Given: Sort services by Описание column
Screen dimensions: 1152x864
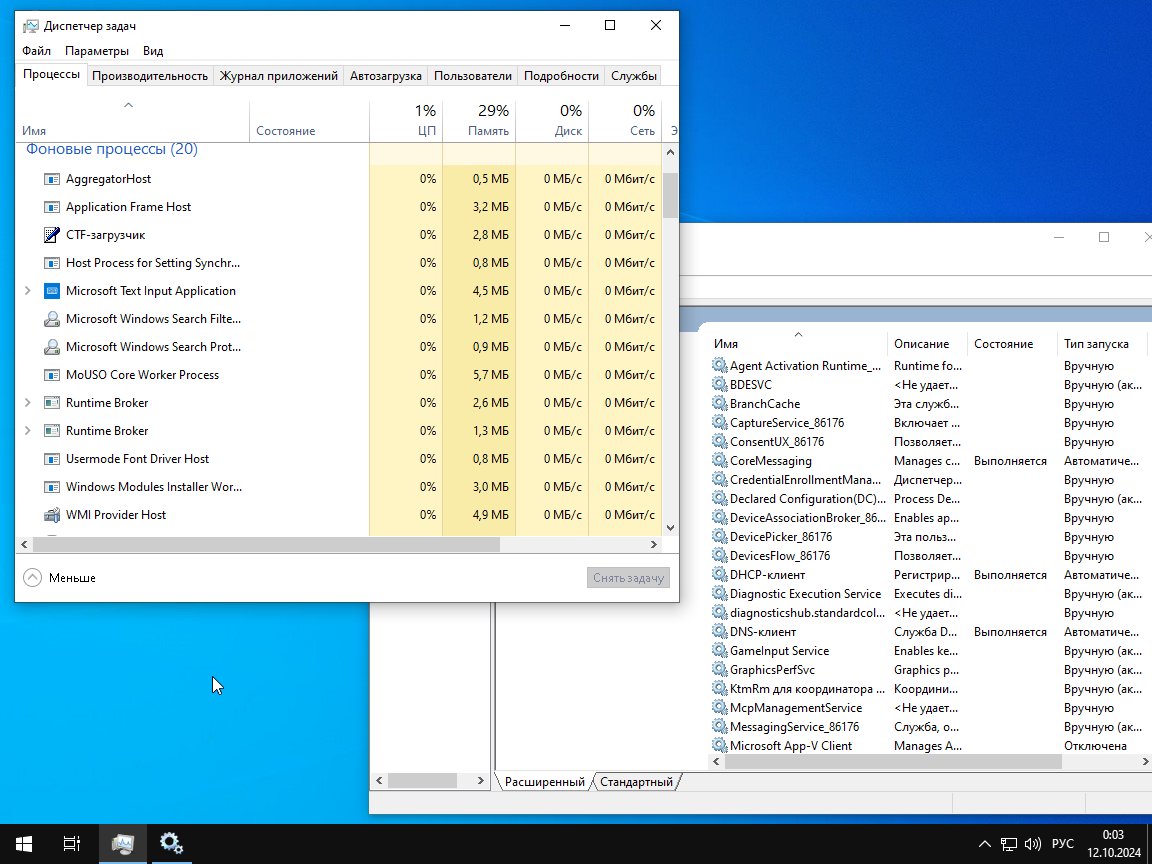Looking at the screenshot, I should tap(927, 344).
